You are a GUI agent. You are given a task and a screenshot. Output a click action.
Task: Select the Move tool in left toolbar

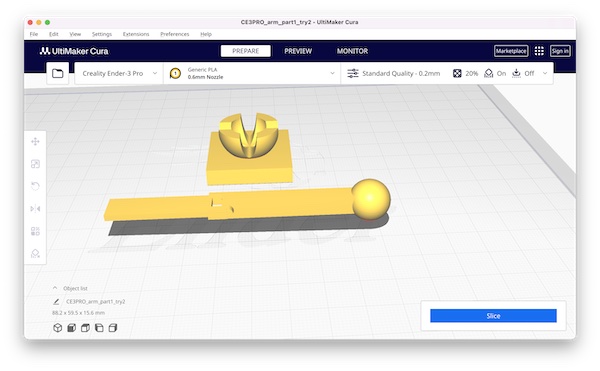point(35,142)
